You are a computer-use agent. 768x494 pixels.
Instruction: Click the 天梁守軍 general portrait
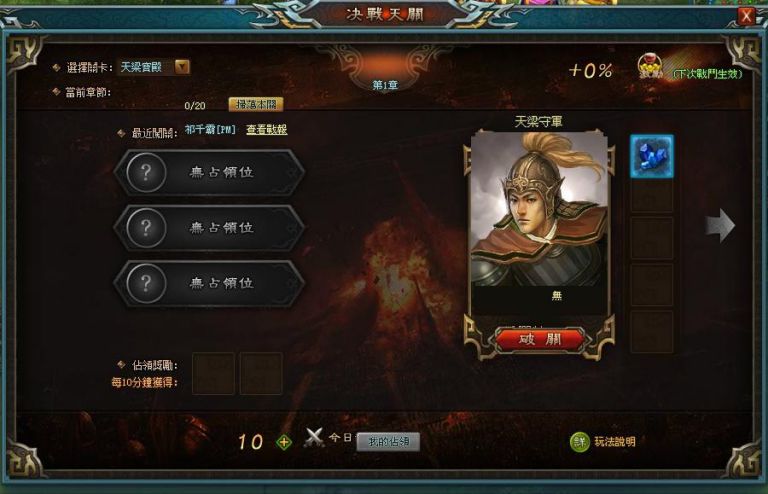point(539,210)
